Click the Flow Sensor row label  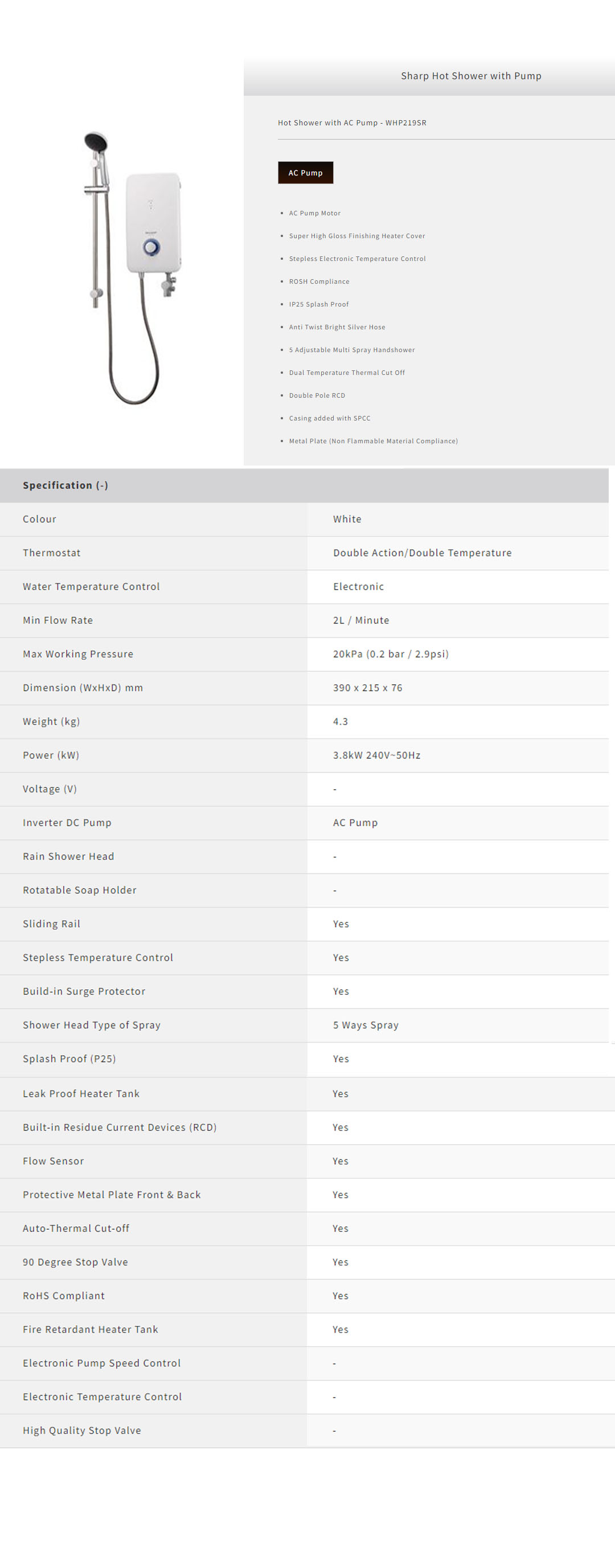54,1161
